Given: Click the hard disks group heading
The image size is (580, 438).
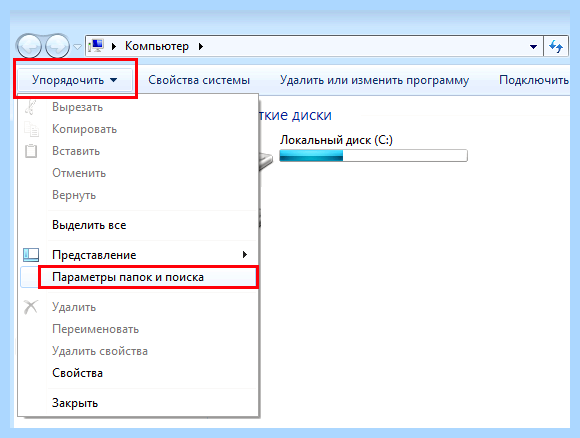Looking at the screenshot, I should (x=295, y=115).
